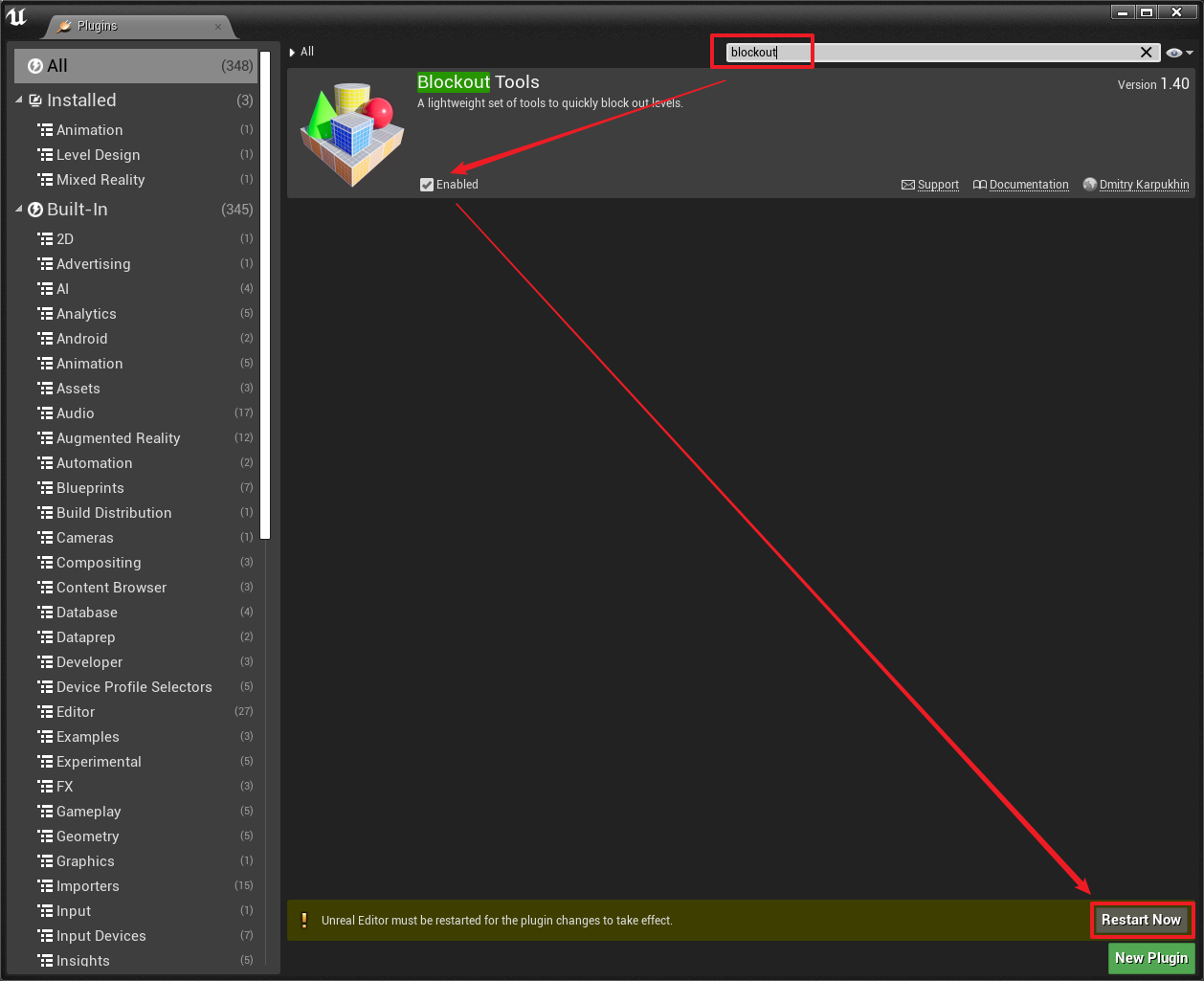The image size is (1204, 981).
Task: Click the Android category list icon
Action: click(45, 339)
